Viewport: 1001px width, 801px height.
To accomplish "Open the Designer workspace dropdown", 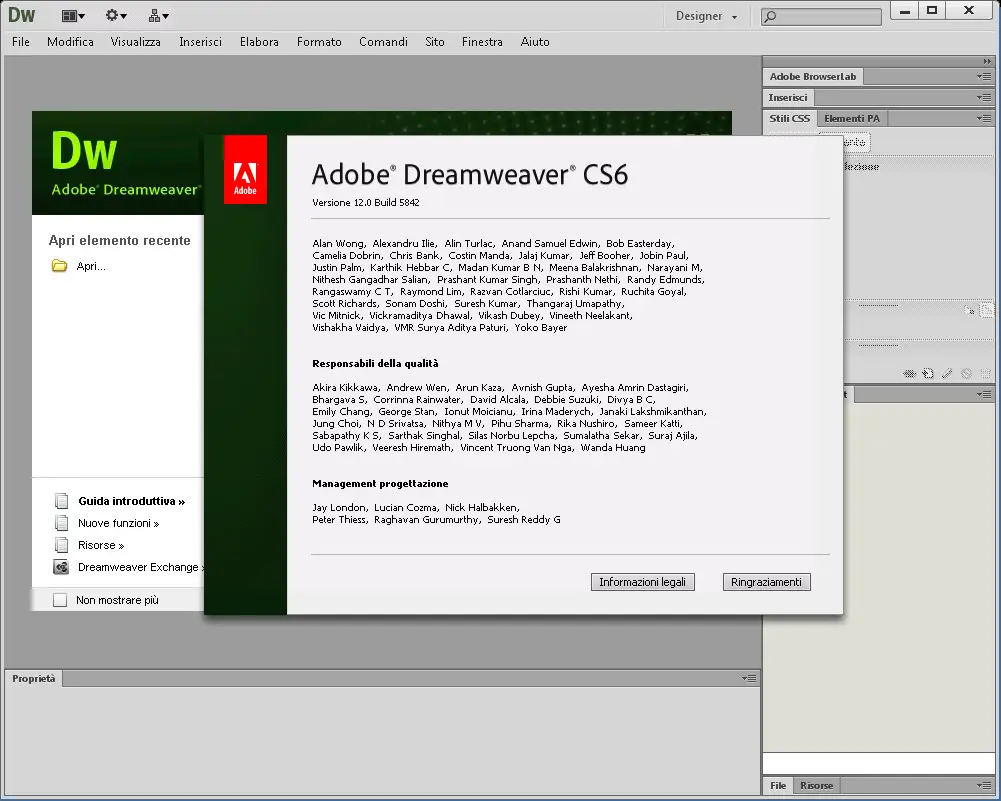I will click(707, 16).
